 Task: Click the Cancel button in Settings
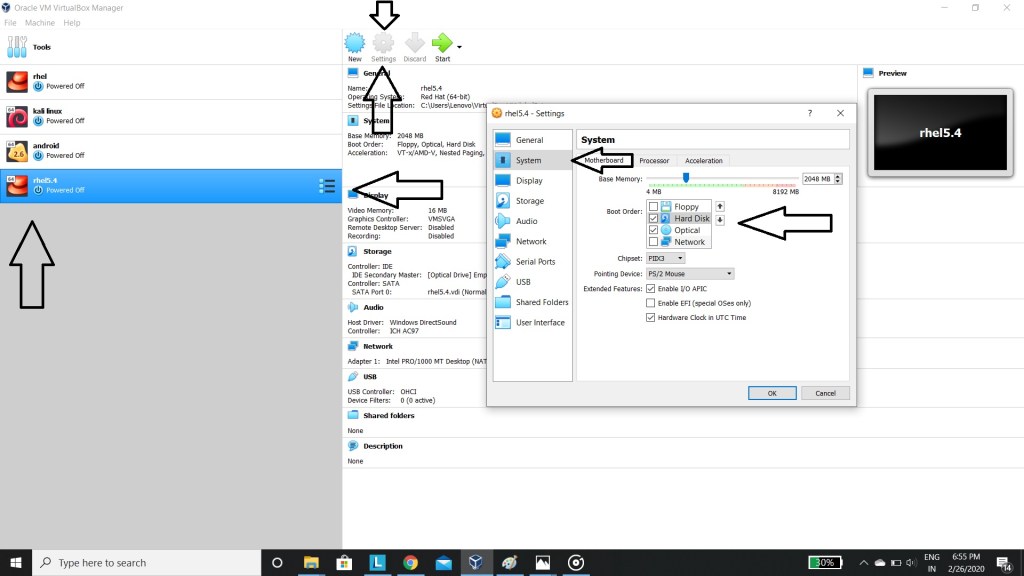[825, 393]
